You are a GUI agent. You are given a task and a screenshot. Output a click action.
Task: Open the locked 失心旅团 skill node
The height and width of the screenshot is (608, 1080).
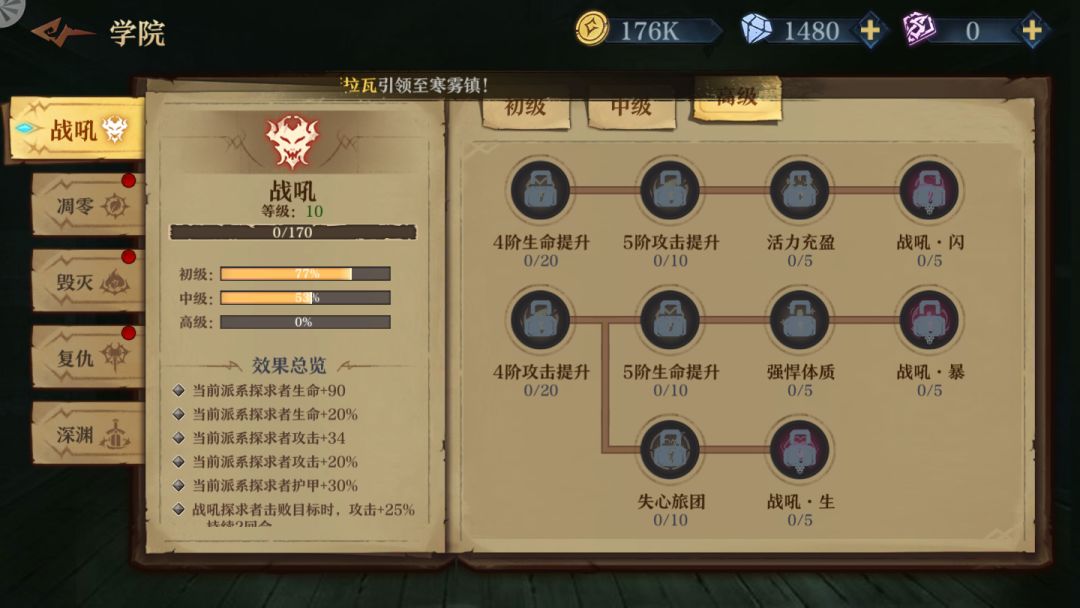pos(670,450)
